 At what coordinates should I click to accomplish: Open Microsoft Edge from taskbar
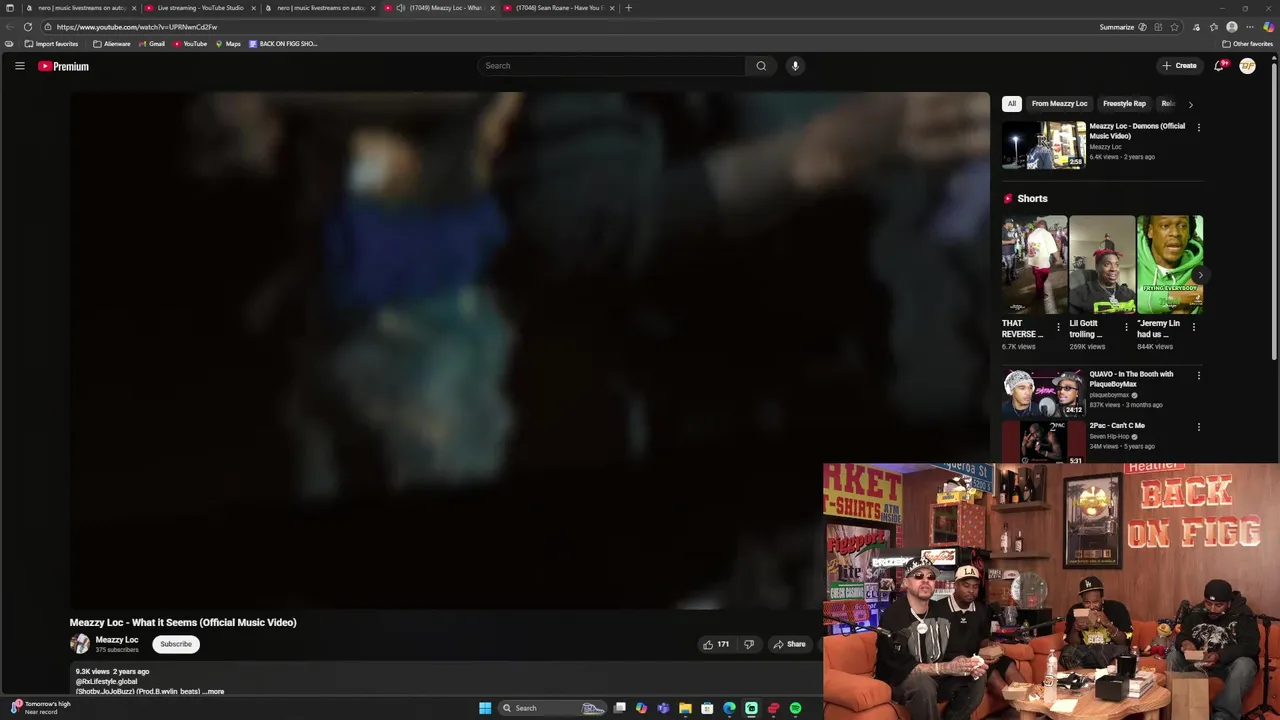(x=729, y=708)
